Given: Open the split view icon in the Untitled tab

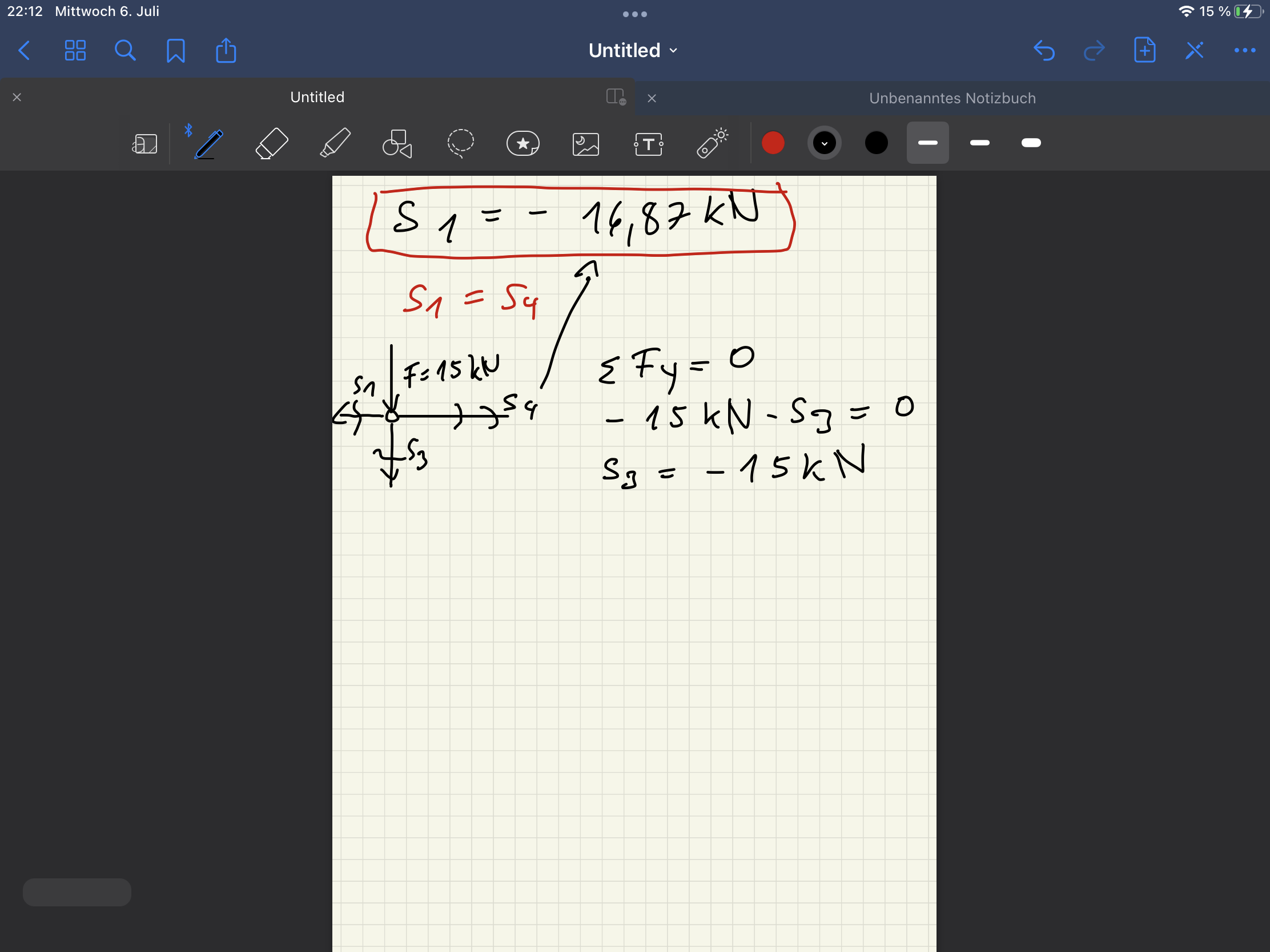Looking at the screenshot, I should [616, 96].
